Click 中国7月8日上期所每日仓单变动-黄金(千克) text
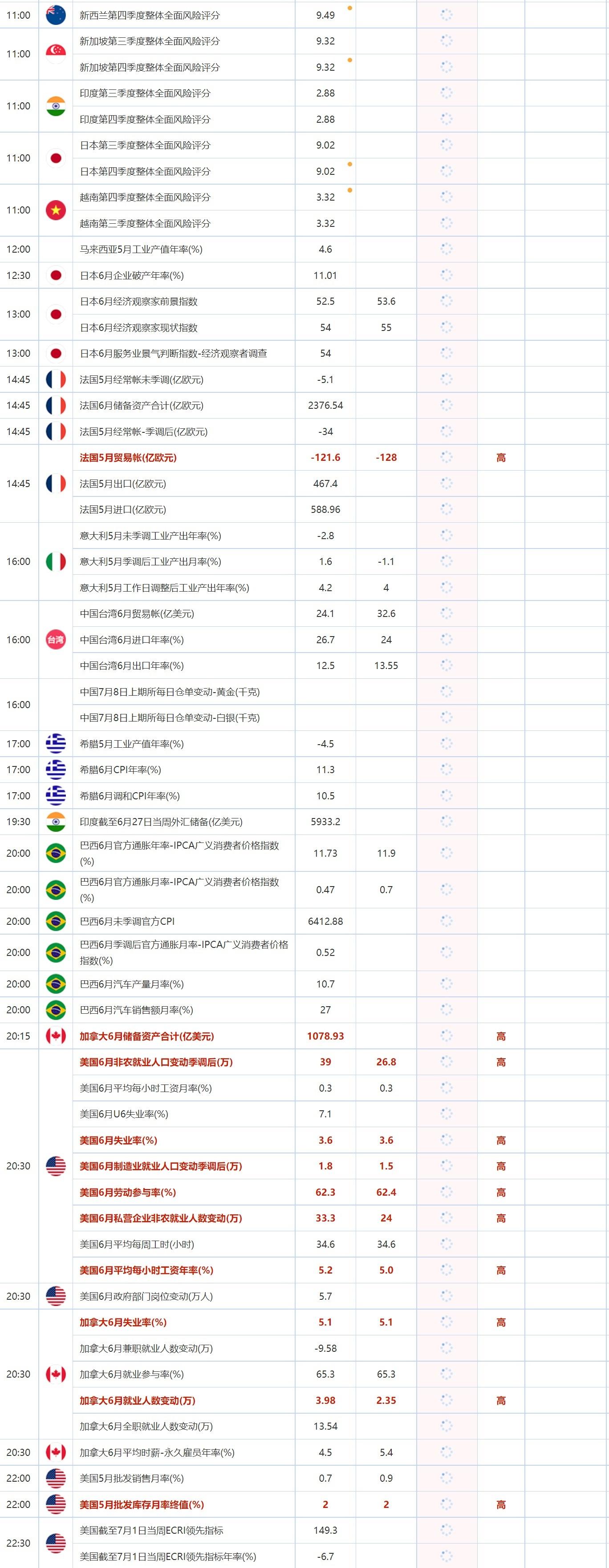This screenshot has width=609, height=1568. coord(170,692)
